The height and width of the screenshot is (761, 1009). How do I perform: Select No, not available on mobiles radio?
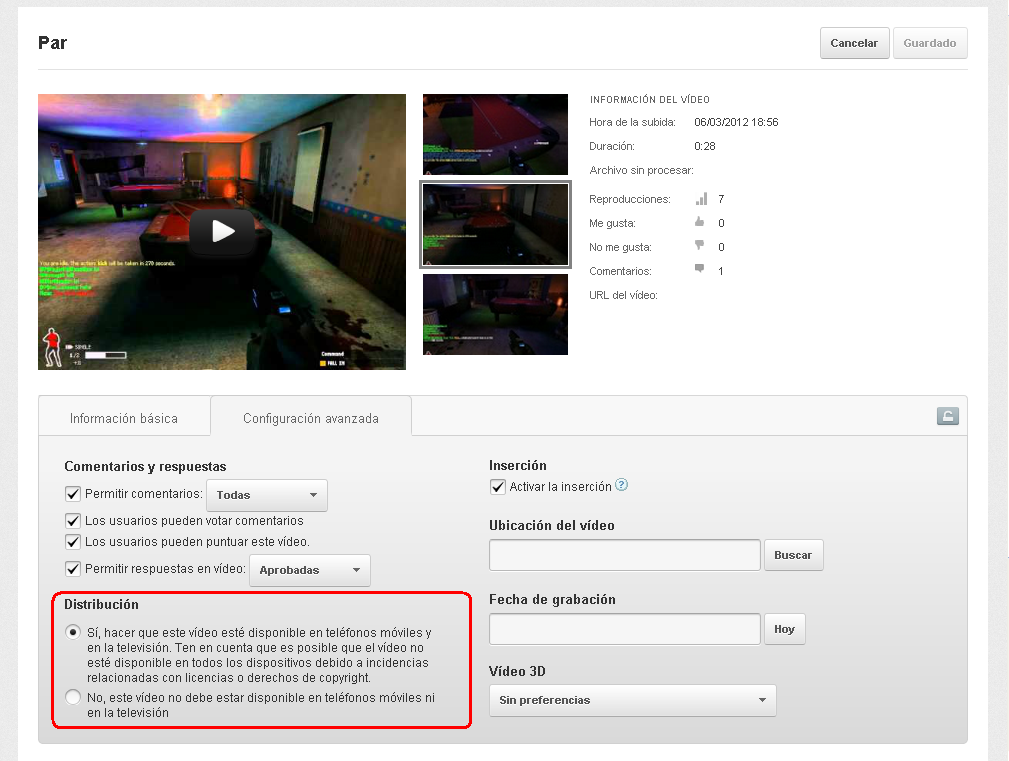coord(73,697)
